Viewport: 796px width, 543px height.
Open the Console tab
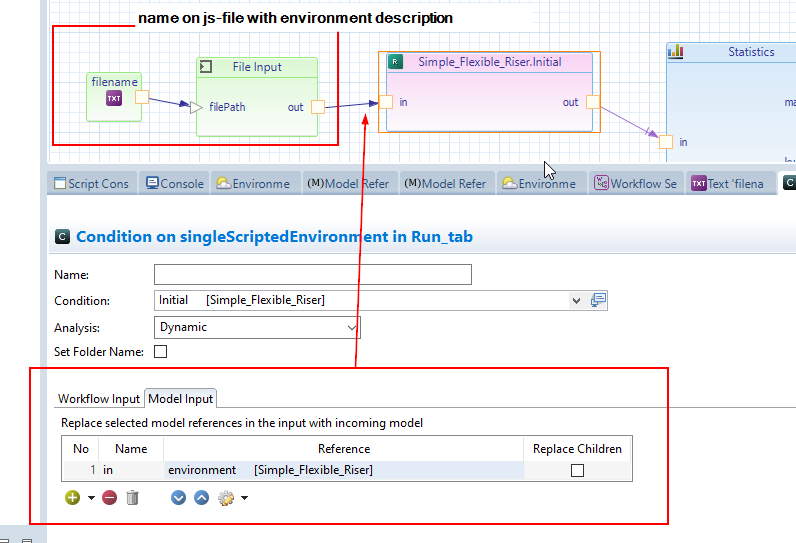(x=175, y=183)
